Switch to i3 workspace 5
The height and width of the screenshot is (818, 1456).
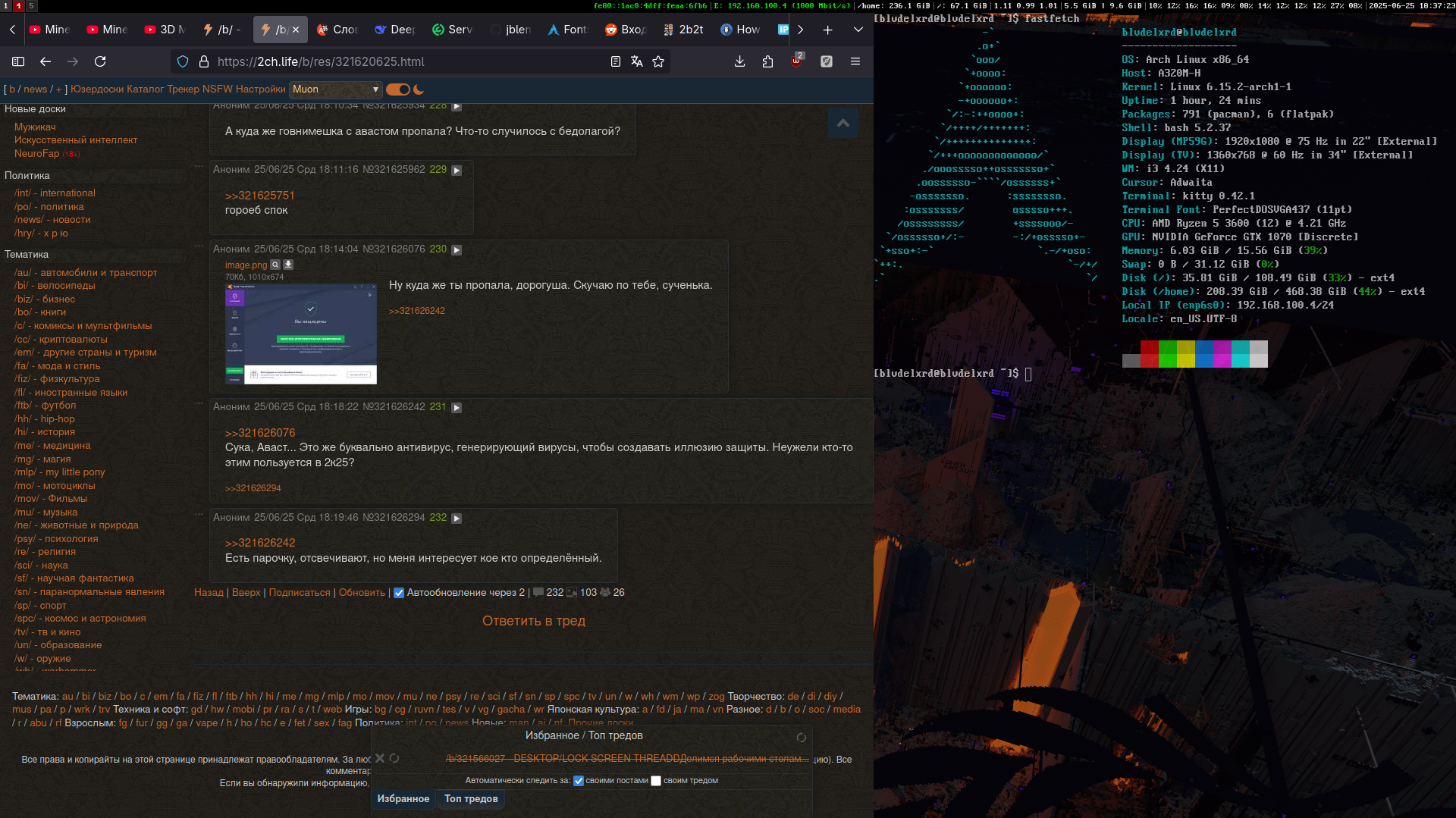(x=31, y=5)
